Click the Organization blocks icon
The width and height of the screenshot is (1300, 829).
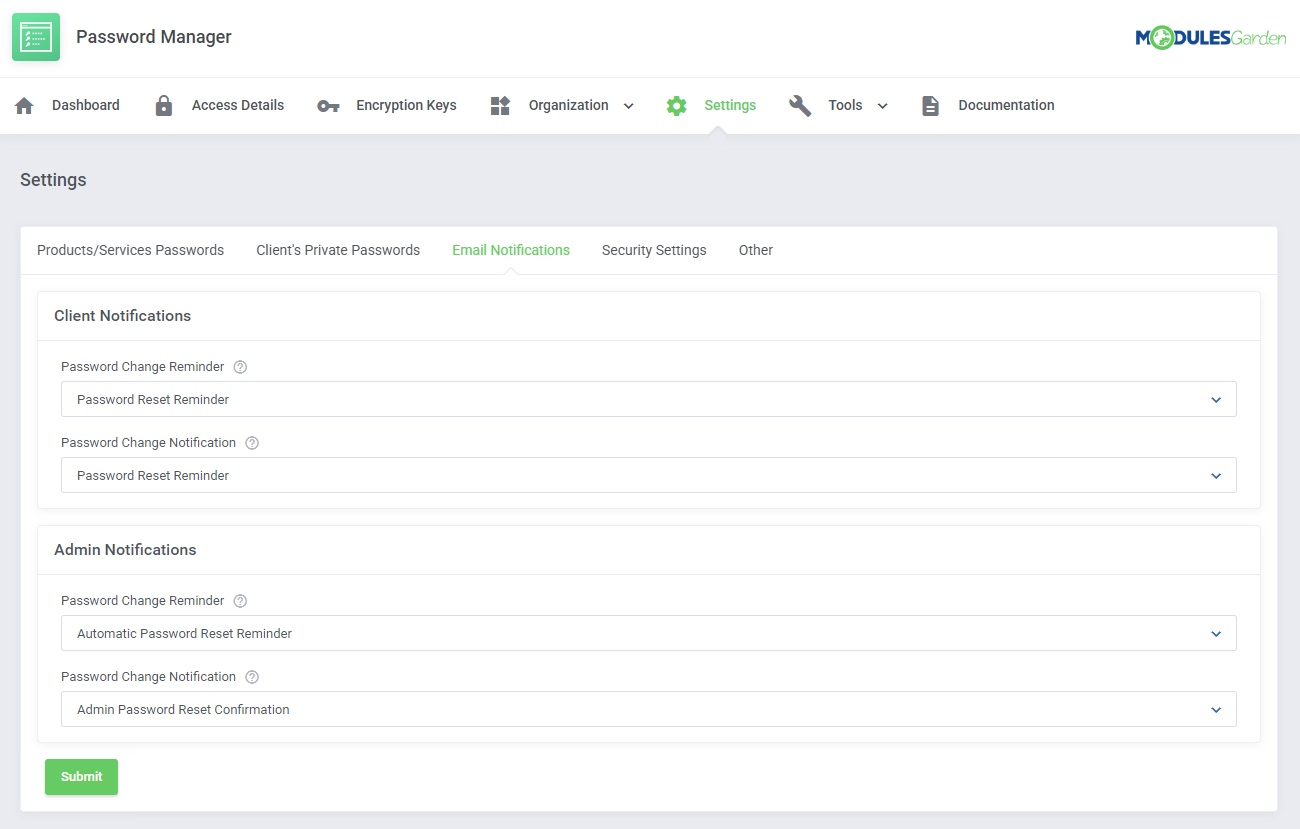point(500,105)
